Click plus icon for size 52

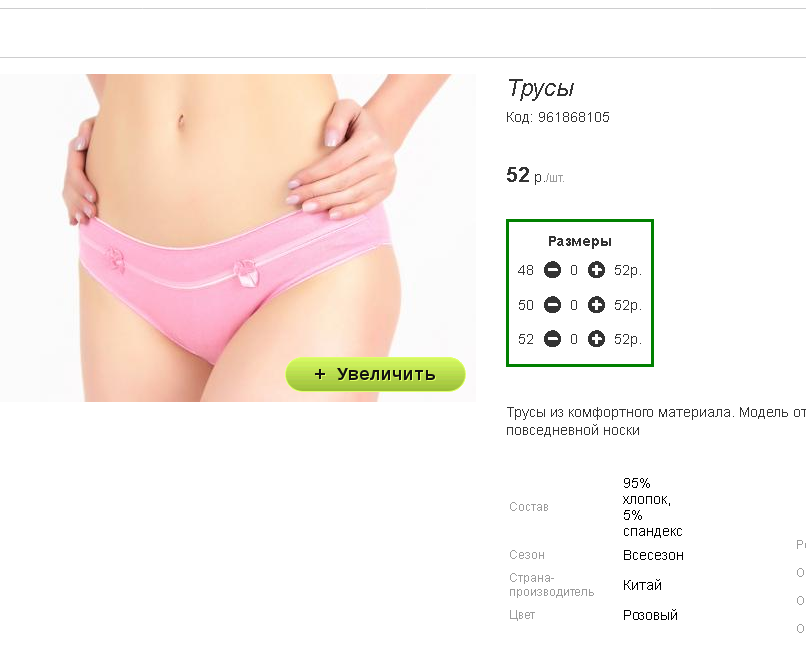click(596, 339)
